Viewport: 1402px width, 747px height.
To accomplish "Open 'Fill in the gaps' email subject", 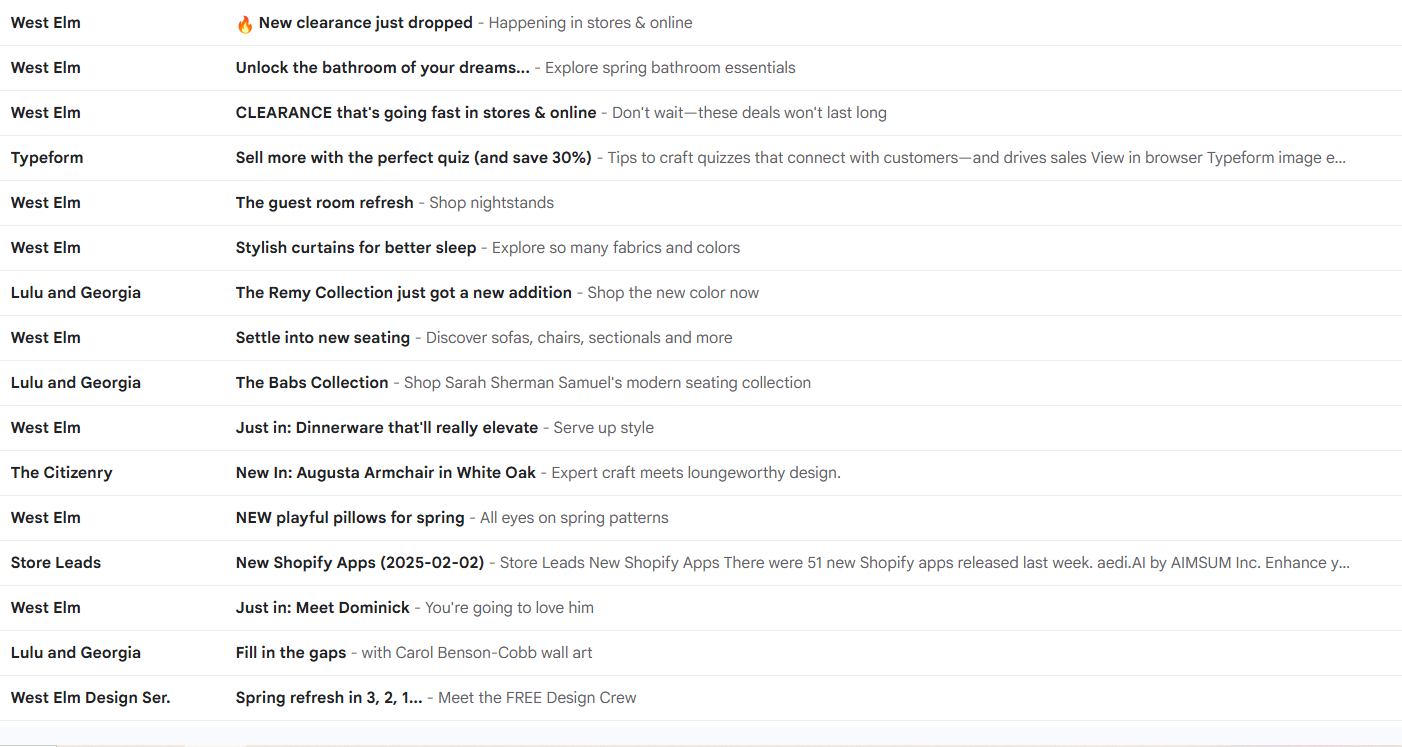I will [x=291, y=653].
